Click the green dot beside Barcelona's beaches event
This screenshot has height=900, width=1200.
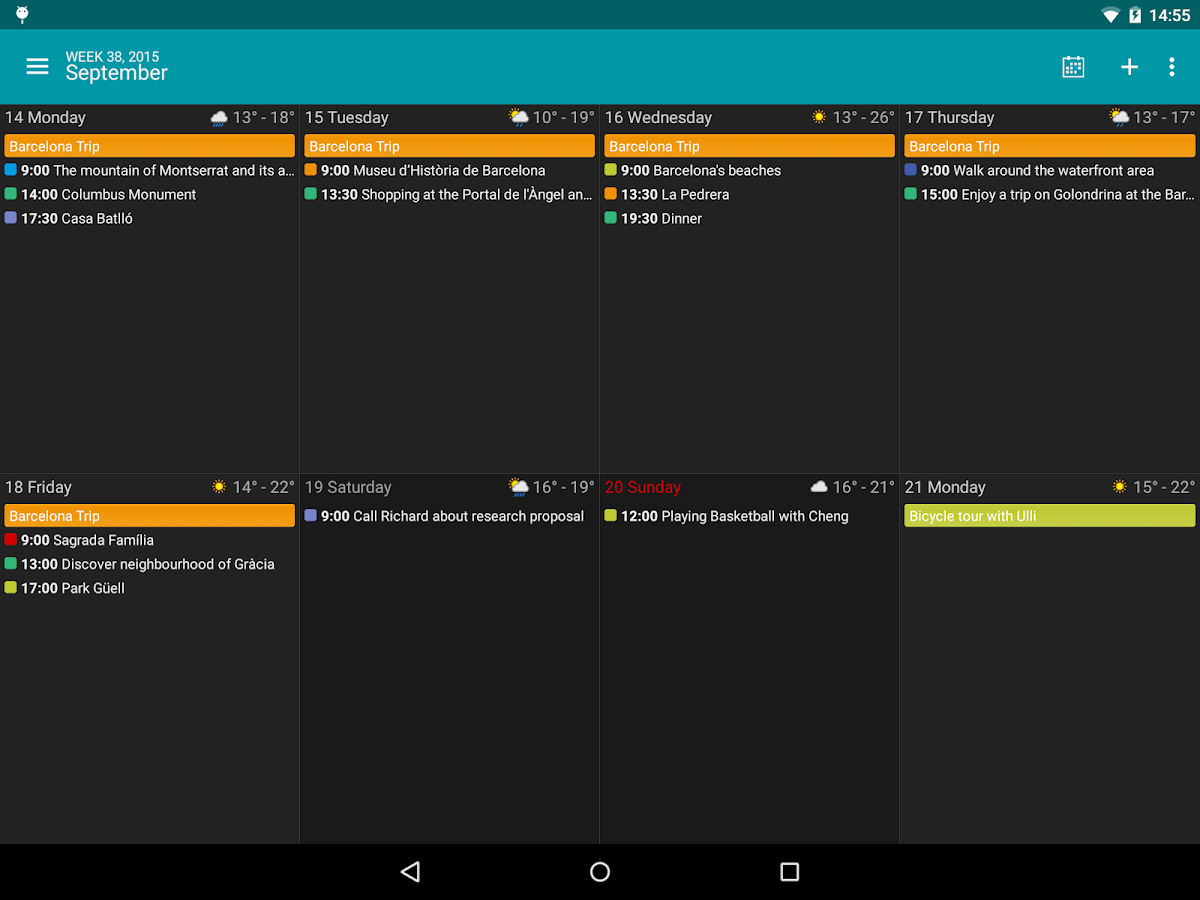(610, 170)
